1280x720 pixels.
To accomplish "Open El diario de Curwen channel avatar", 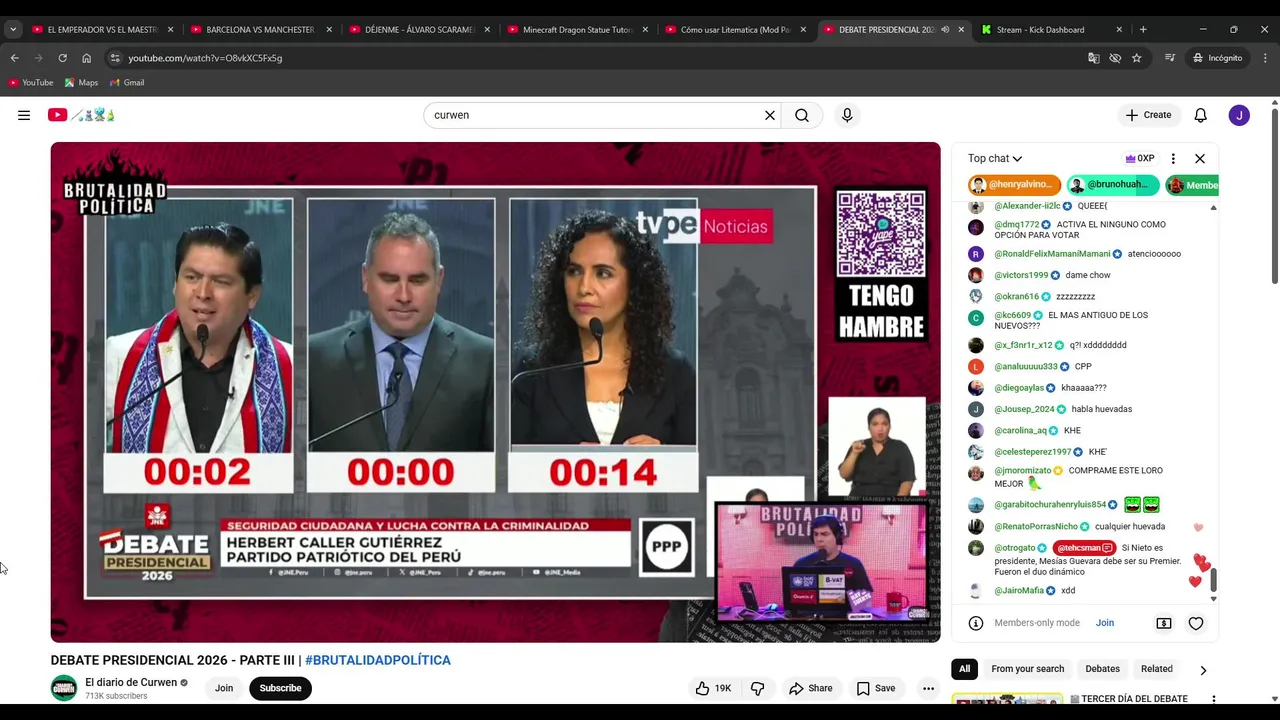I will (x=64, y=688).
